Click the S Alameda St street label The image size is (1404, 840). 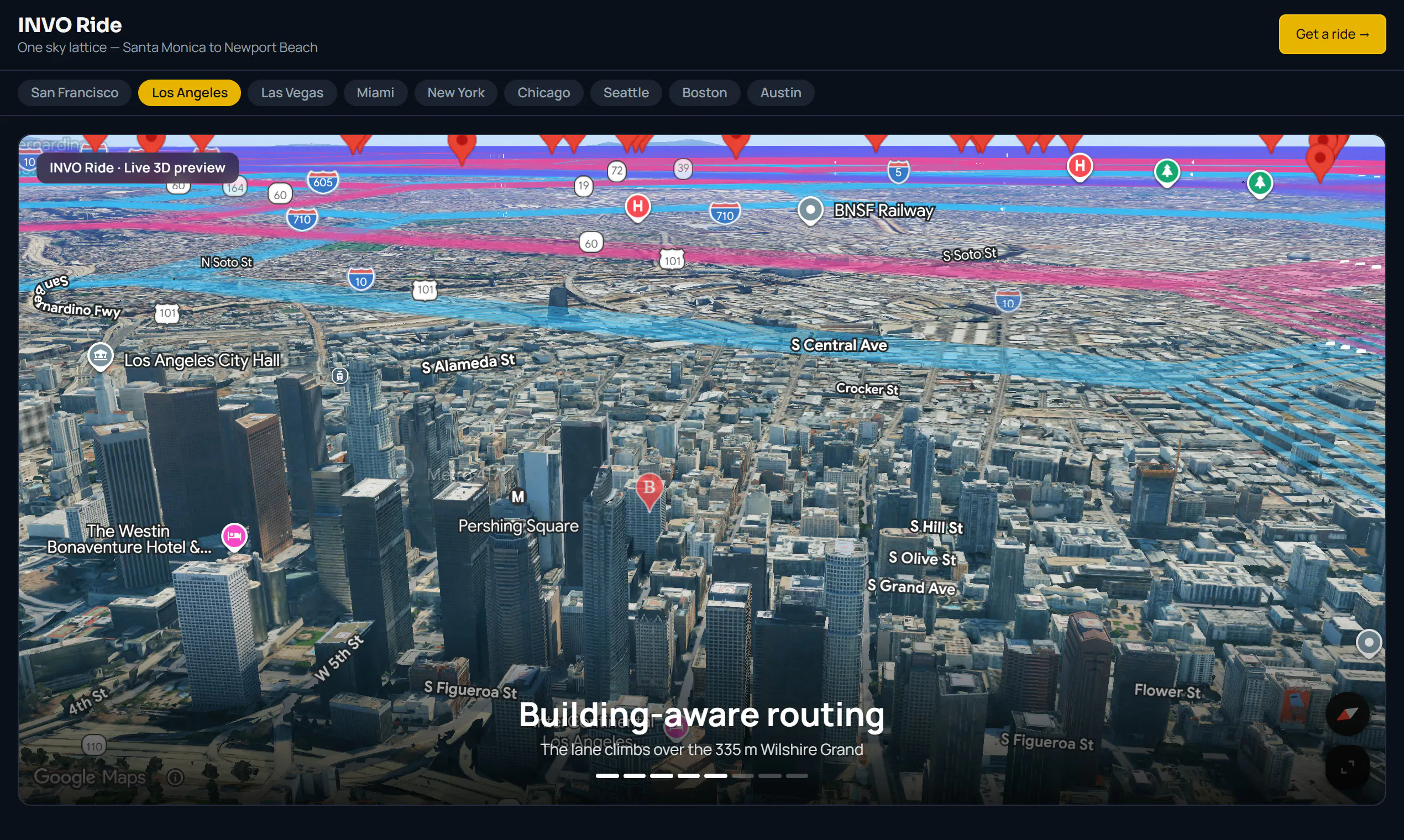(468, 363)
